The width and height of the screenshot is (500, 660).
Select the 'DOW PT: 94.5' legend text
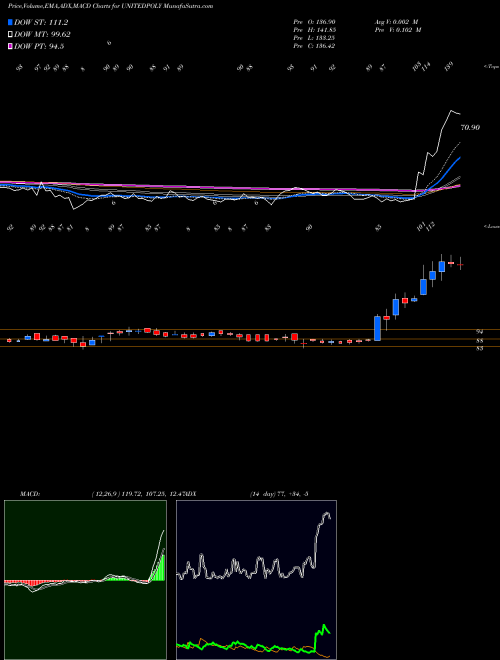39,46
